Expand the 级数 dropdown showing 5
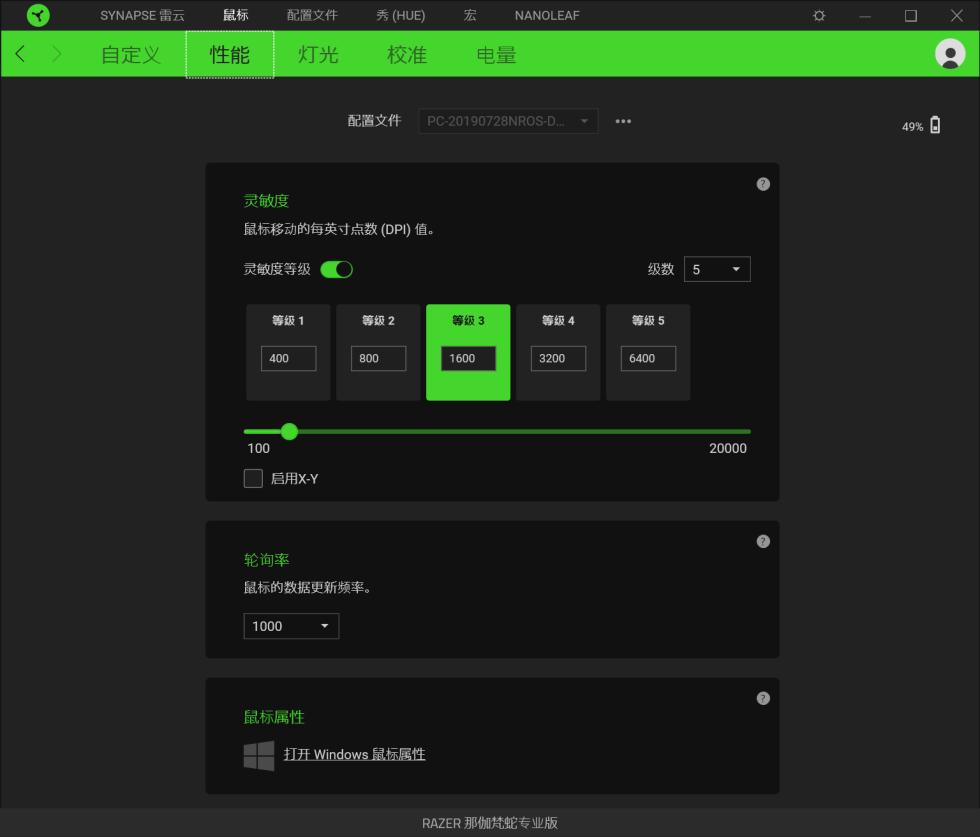The image size is (980, 837). pos(717,269)
